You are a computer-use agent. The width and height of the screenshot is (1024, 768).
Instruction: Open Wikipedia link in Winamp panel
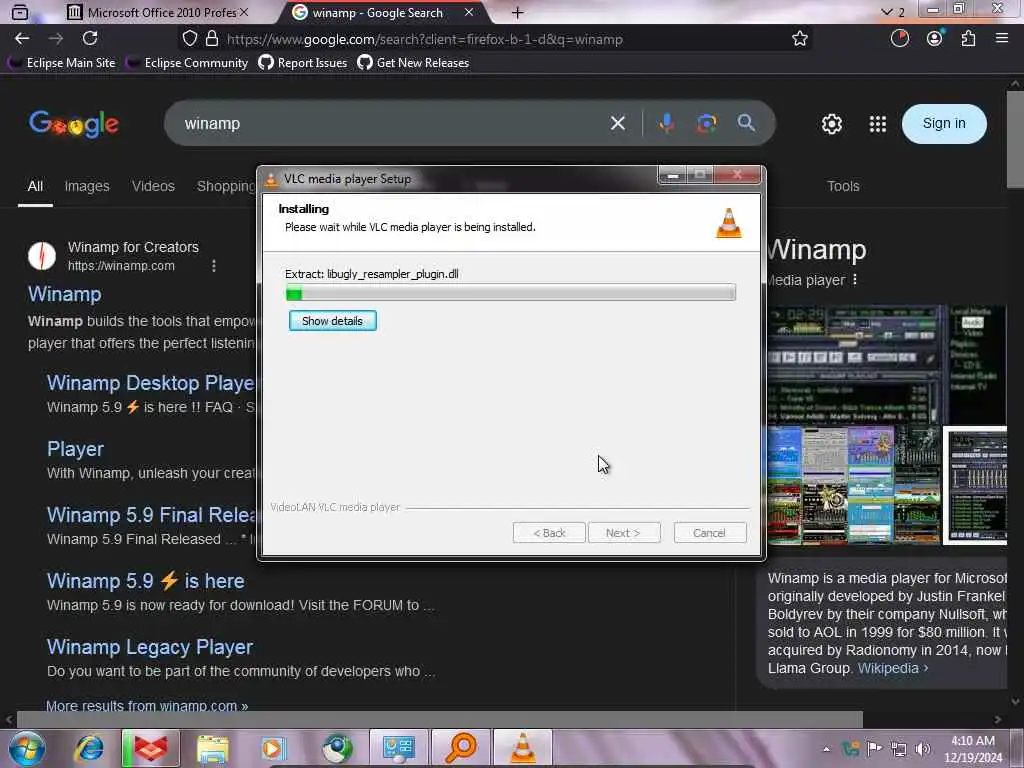click(892, 668)
